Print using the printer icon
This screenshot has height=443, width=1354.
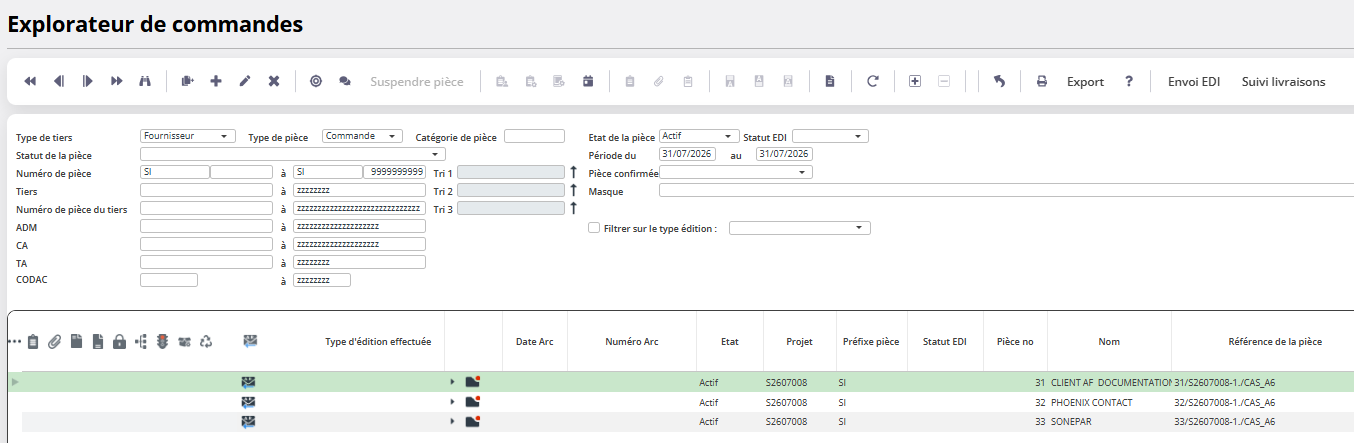[1041, 81]
